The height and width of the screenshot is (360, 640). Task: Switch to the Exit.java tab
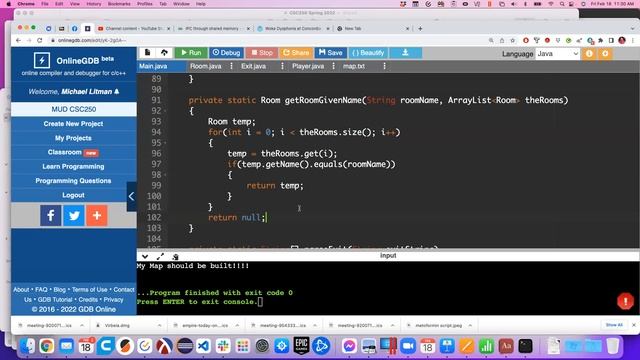(253, 66)
